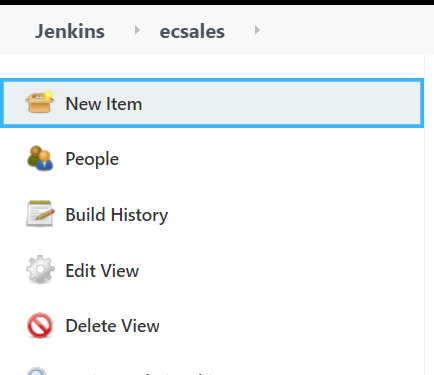Viewport: 434px width, 375px height.
Task: Click the People users icon
Action: tap(40, 158)
